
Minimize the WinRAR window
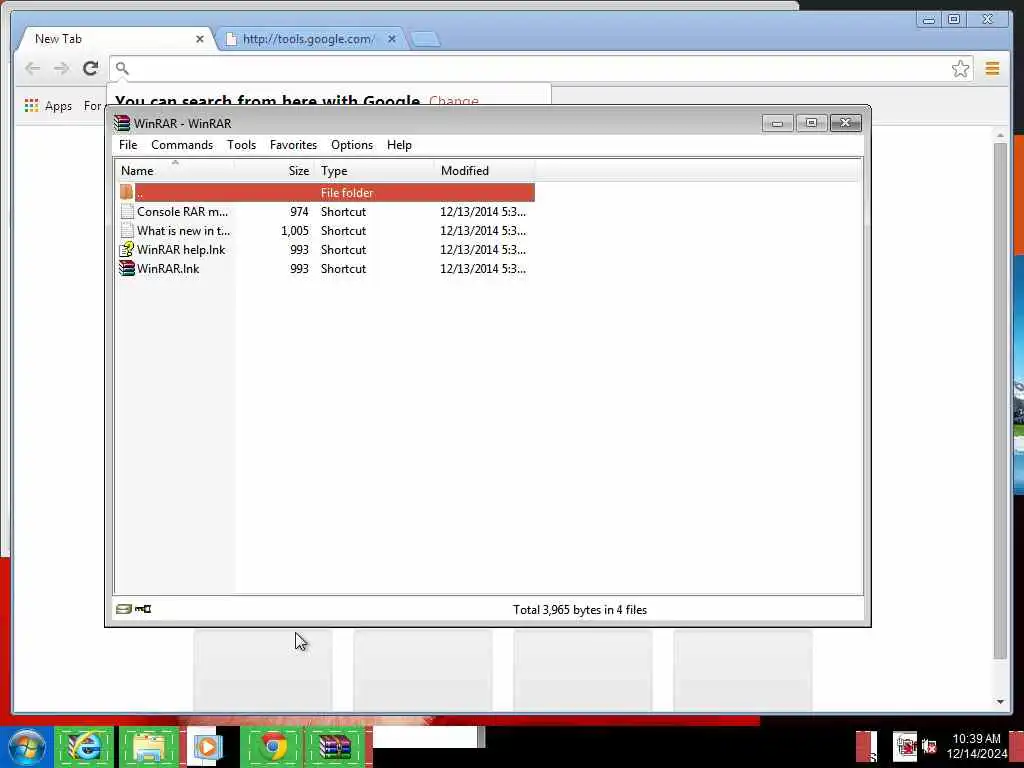tap(777, 123)
